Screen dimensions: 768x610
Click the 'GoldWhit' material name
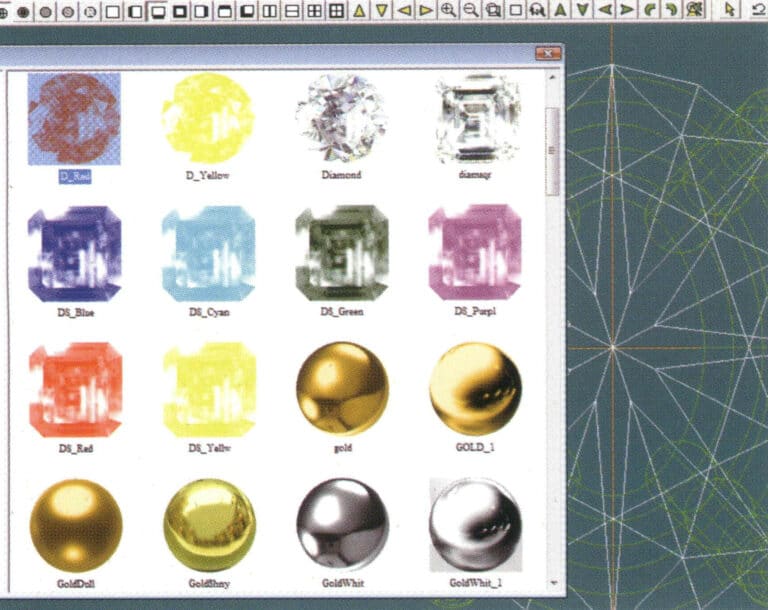point(343,583)
